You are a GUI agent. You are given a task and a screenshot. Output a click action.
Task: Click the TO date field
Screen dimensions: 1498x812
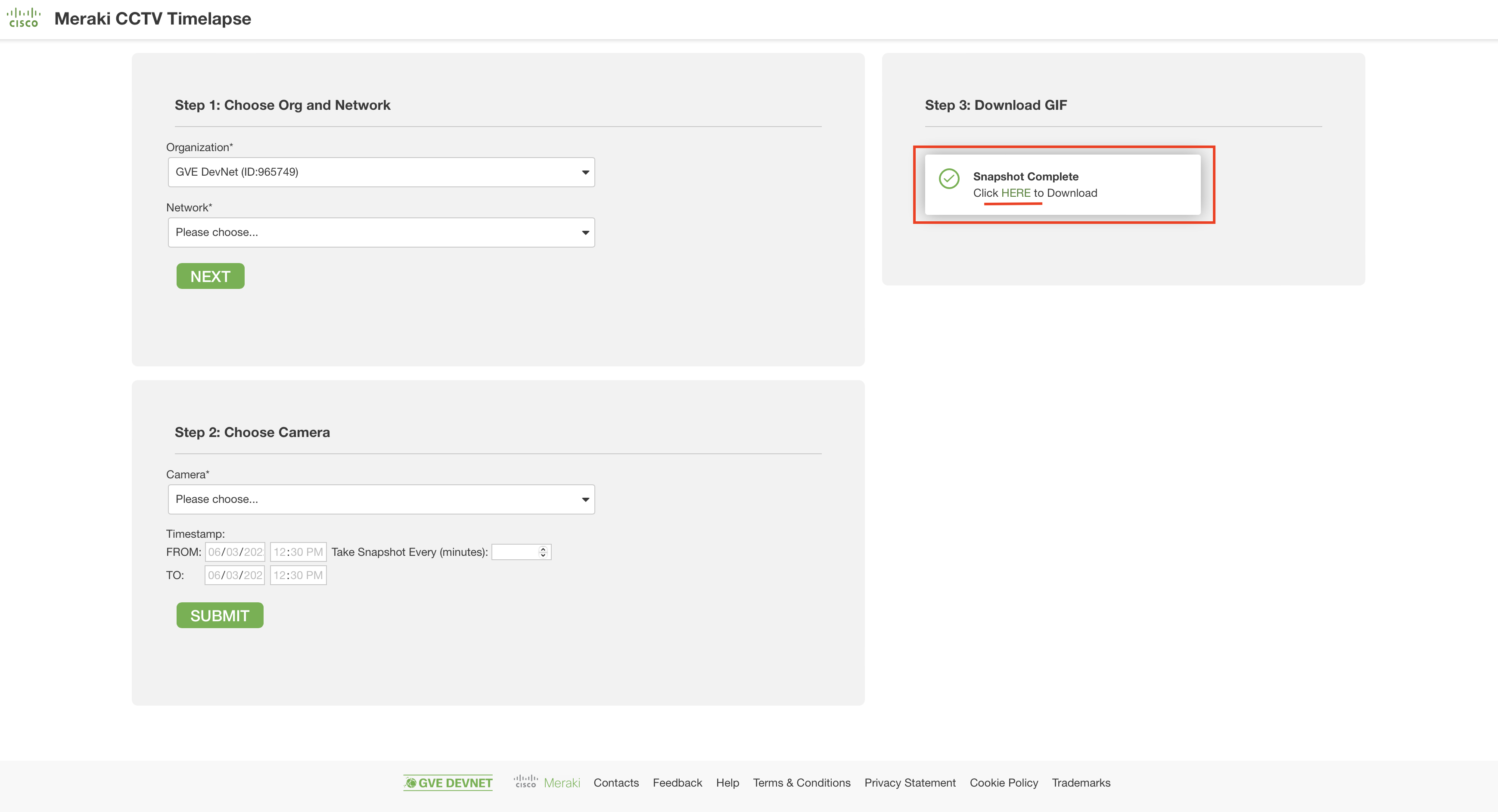[235, 575]
